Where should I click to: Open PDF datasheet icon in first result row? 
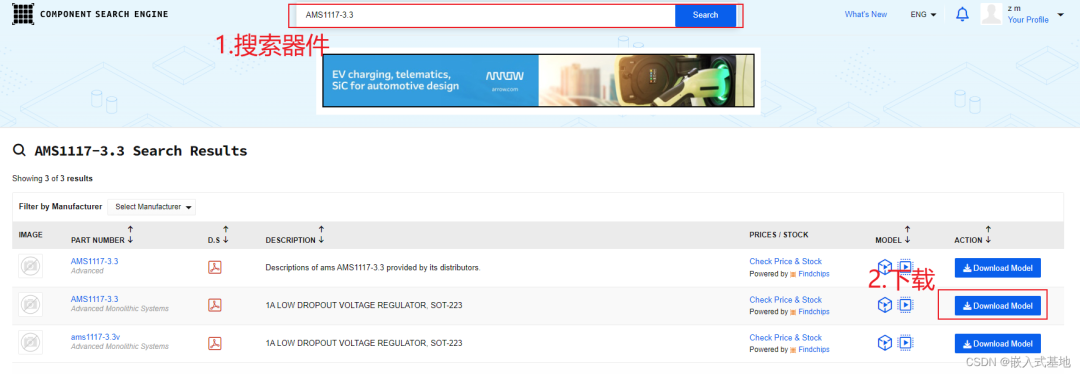pos(215,267)
